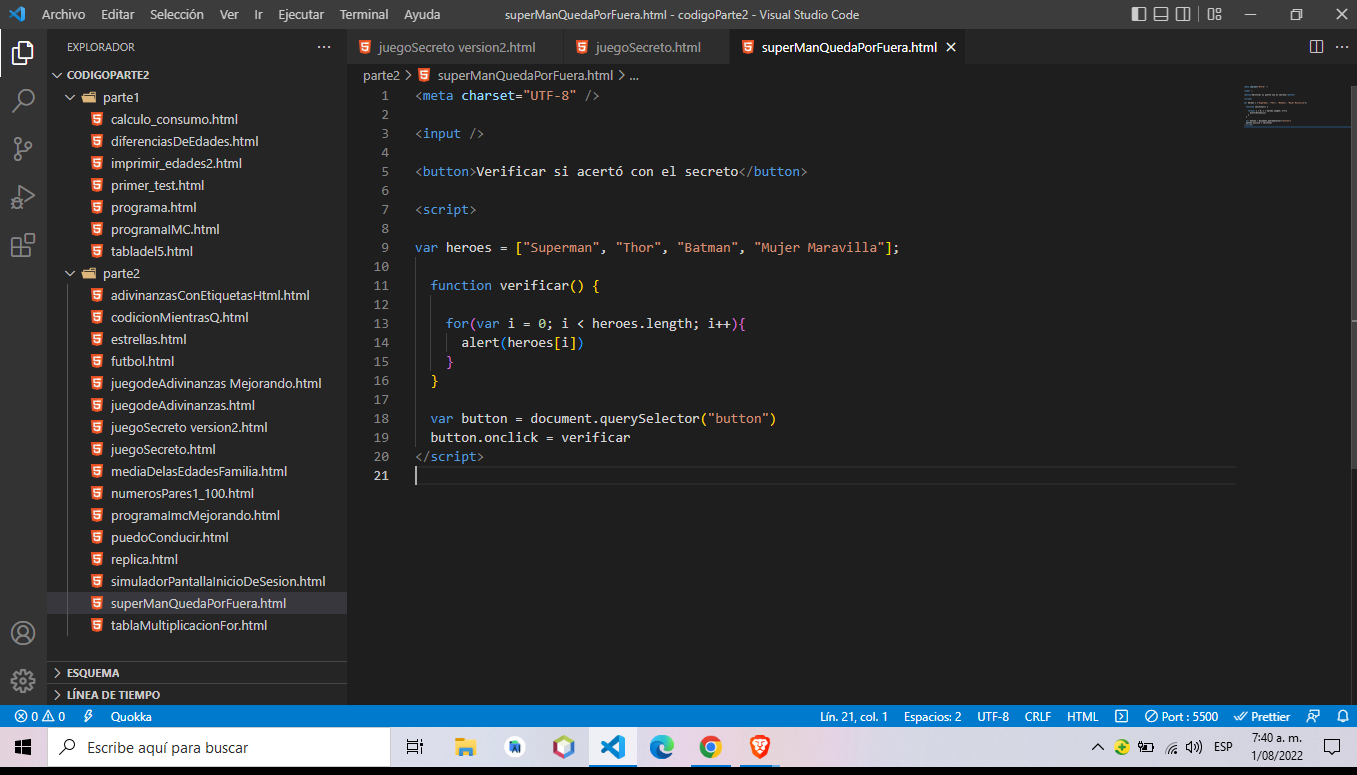
Task: Open the Ayuda menu
Action: 422,15
